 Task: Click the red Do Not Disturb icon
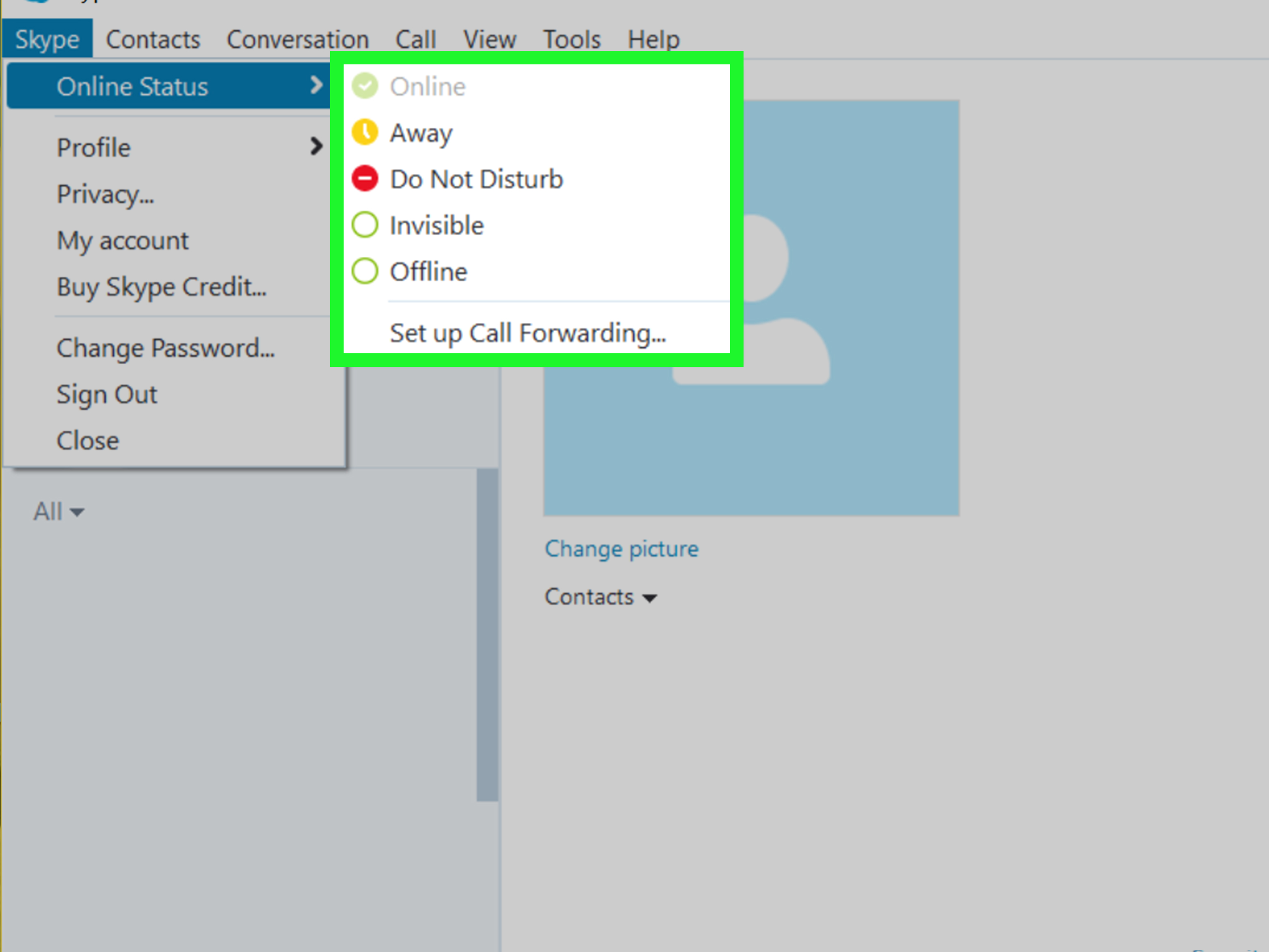coord(365,178)
